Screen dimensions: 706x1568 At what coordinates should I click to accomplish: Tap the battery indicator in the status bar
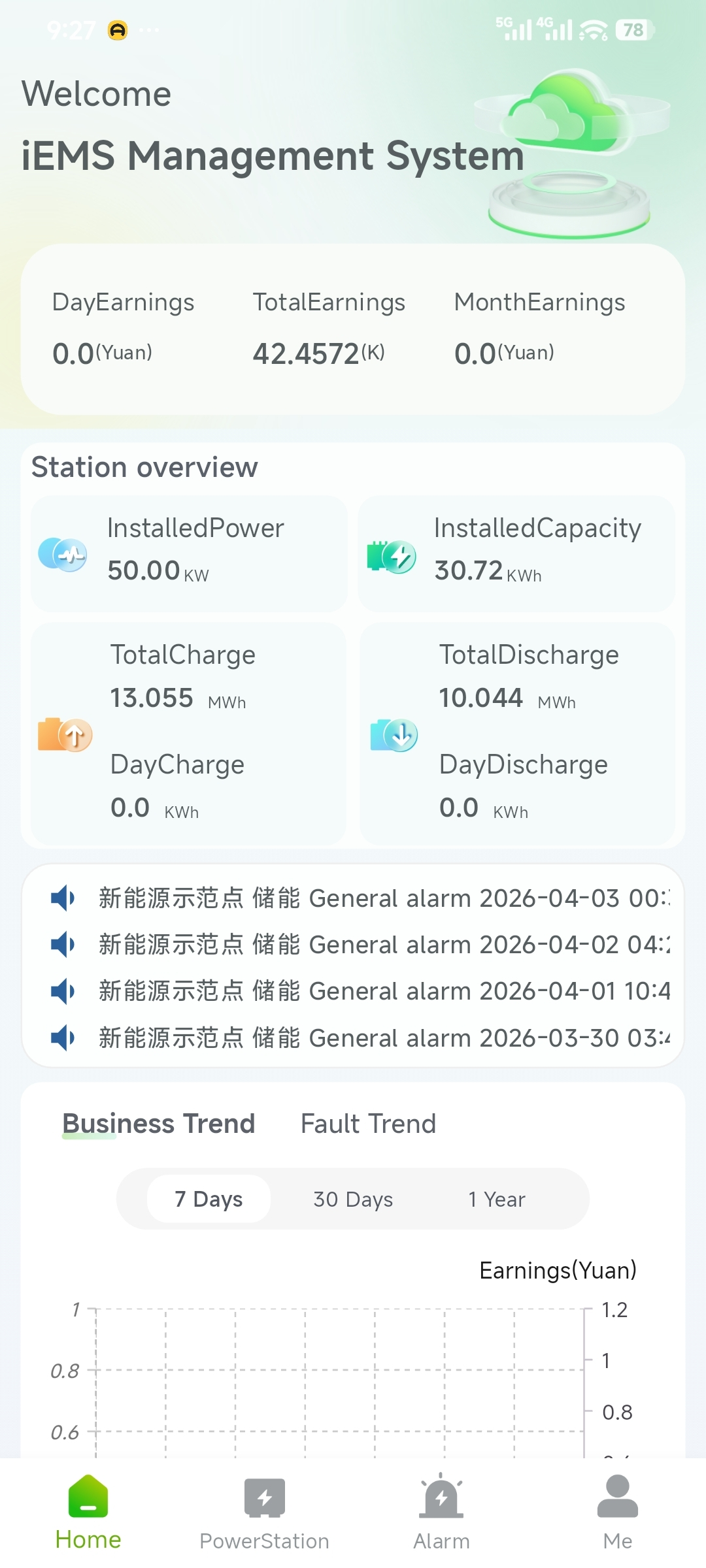pyautogui.click(x=635, y=30)
